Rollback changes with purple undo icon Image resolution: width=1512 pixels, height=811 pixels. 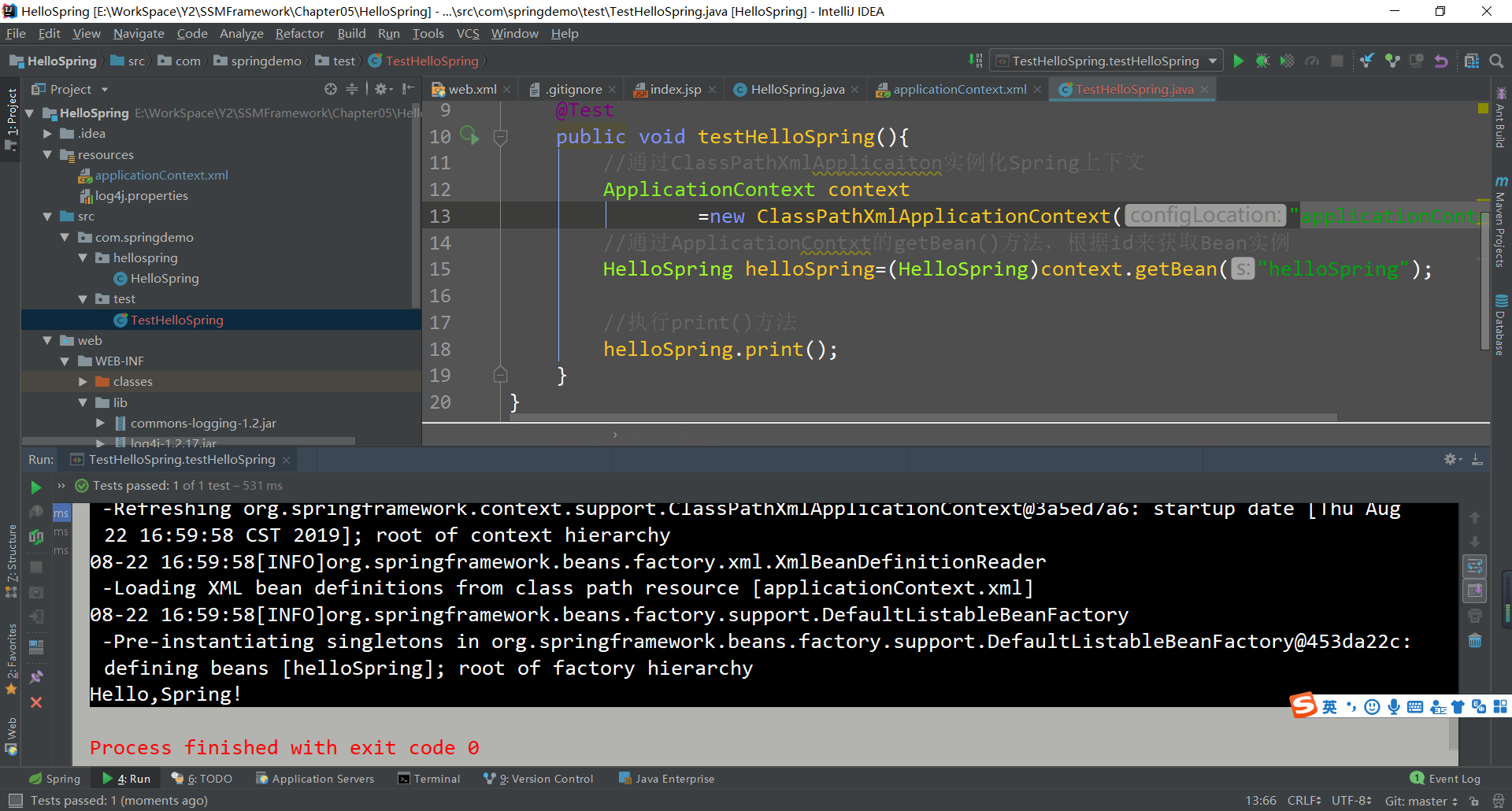click(x=1441, y=61)
